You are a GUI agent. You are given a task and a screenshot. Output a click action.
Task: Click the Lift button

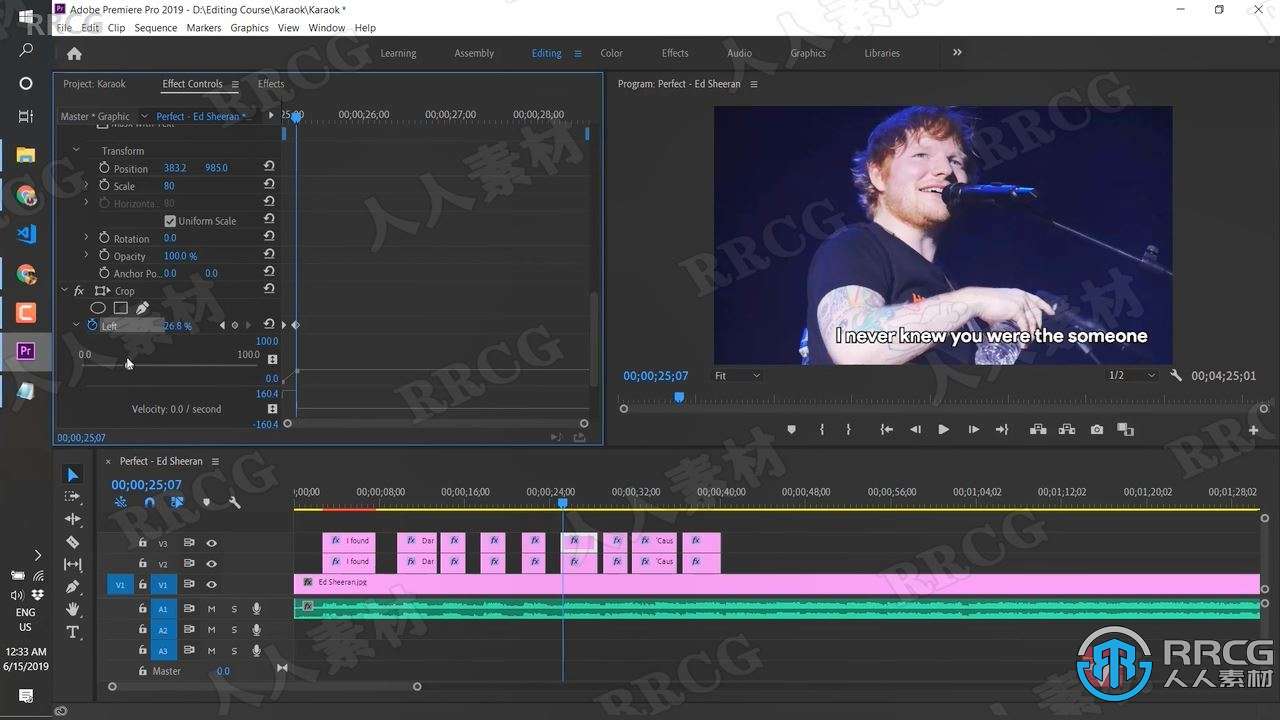pos(1038,430)
